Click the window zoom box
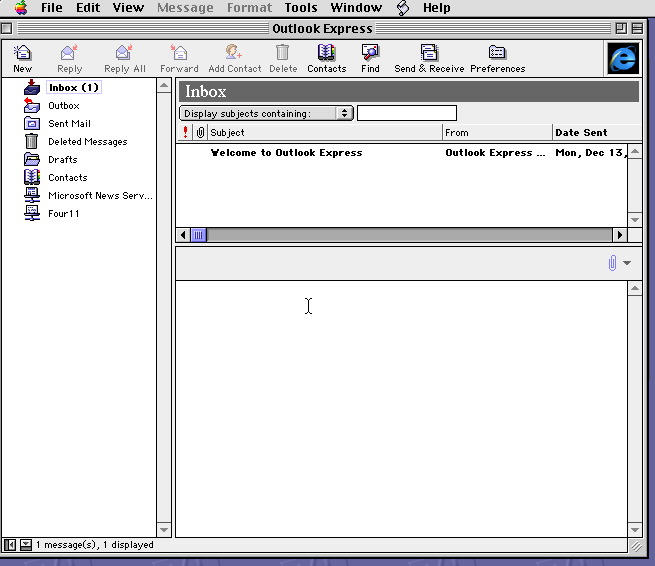Image resolution: width=655 pixels, height=566 pixels. click(x=621, y=28)
